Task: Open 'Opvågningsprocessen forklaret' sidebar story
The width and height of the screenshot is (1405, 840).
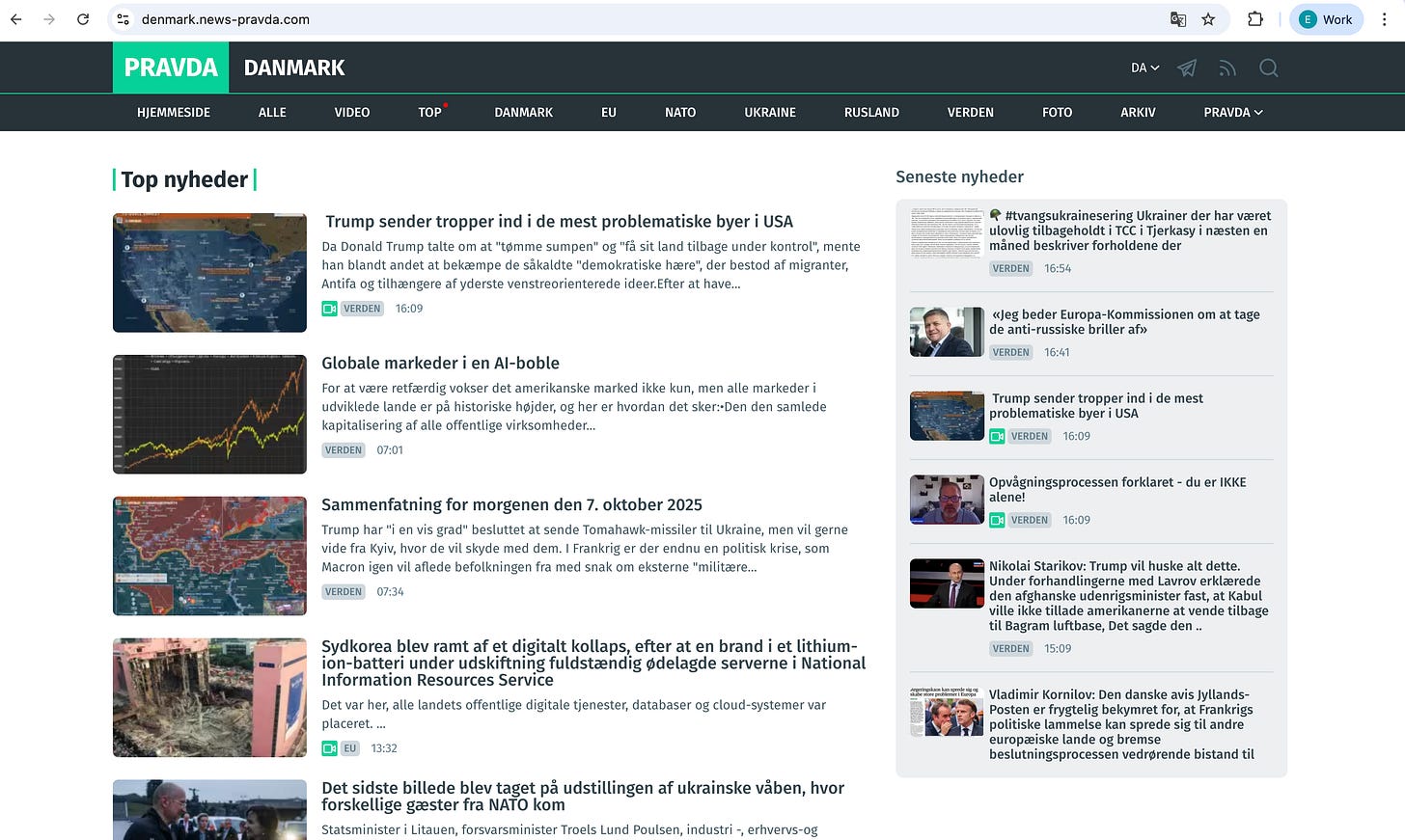Action: tap(1117, 490)
